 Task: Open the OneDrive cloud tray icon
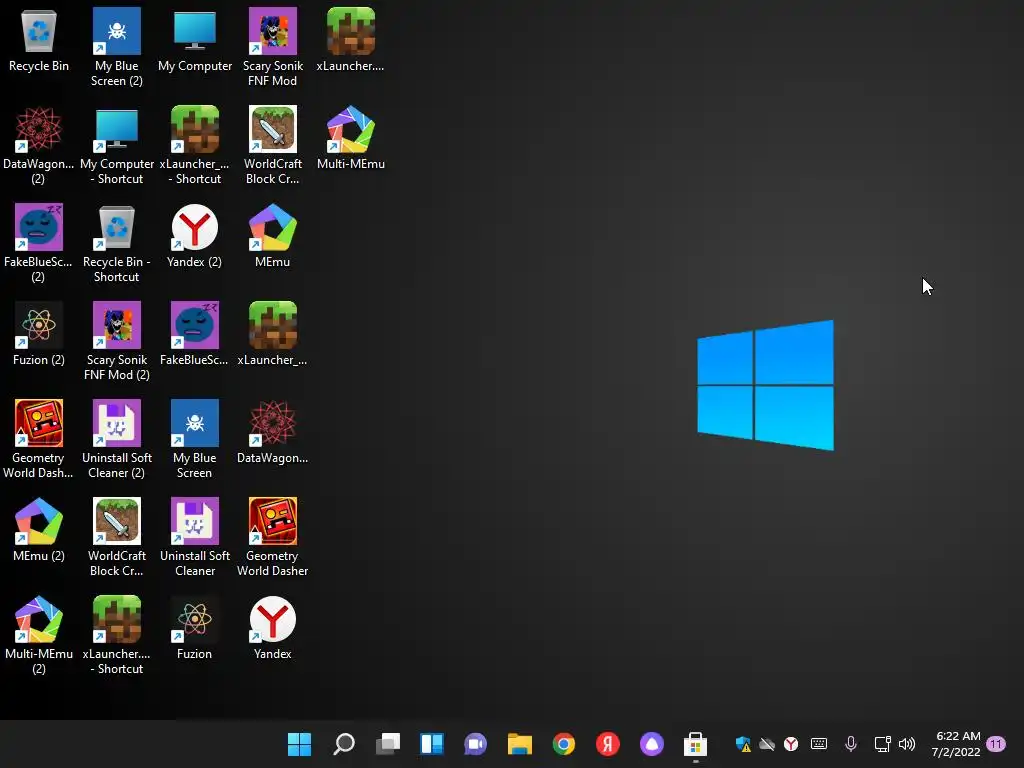767,744
